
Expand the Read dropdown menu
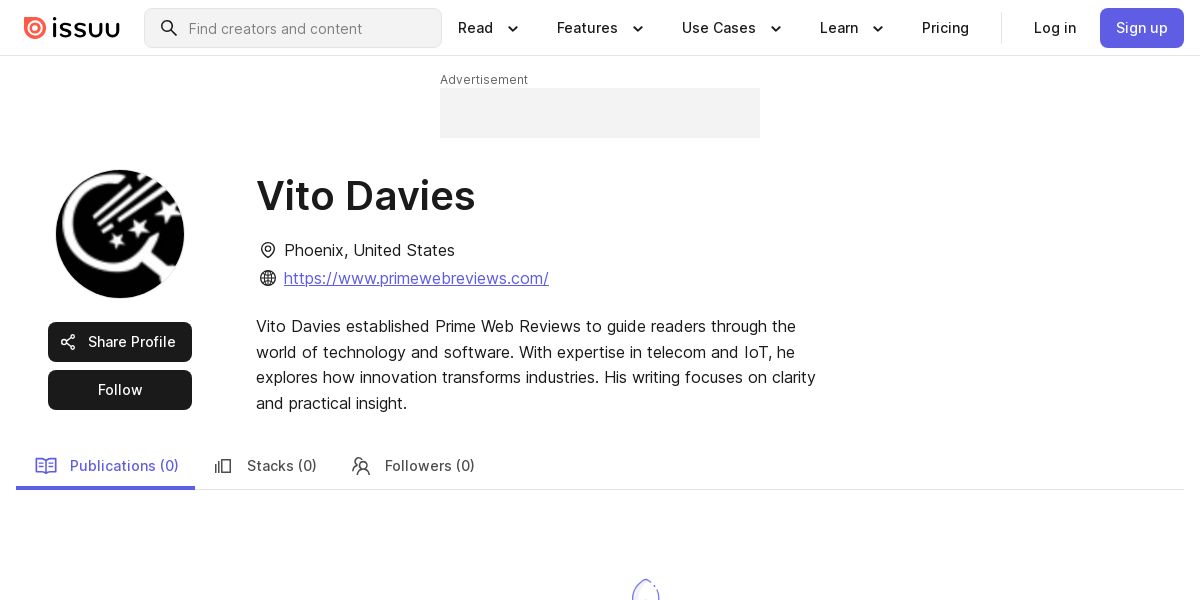(x=489, y=28)
